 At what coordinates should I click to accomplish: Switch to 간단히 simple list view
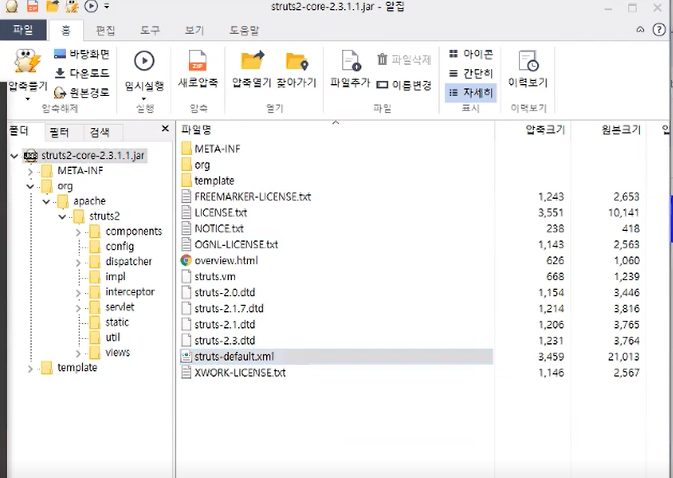(471, 73)
